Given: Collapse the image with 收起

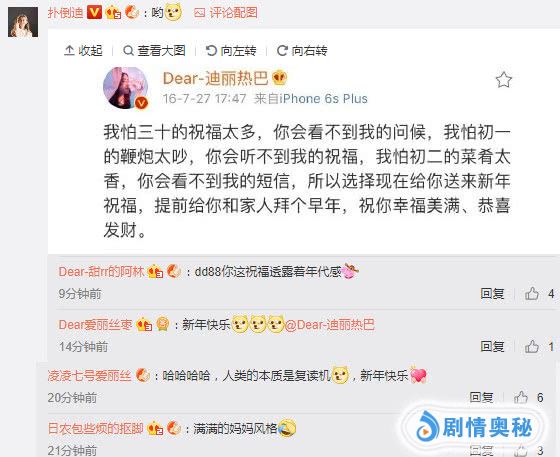Looking at the screenshot, I should (x=83, y=51).
